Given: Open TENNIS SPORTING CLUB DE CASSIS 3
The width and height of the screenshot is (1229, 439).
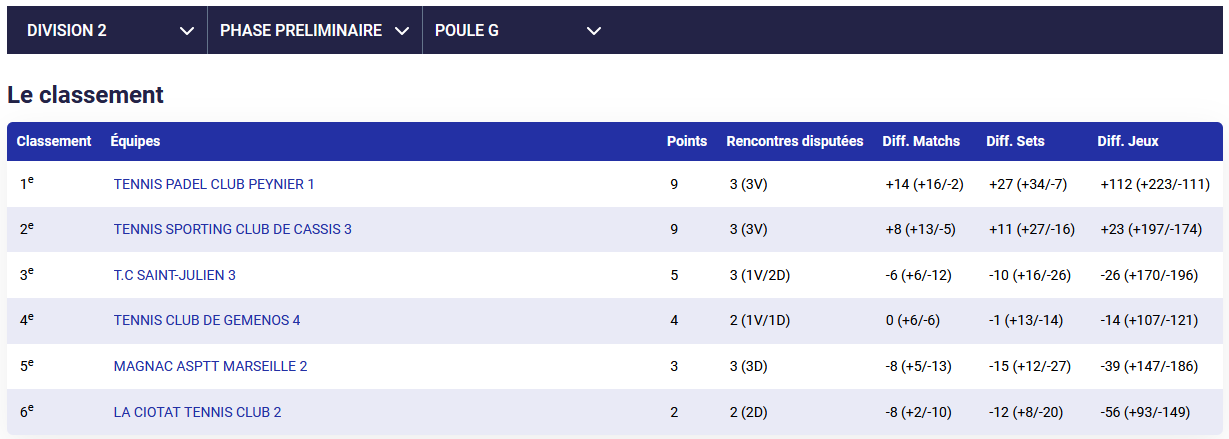Looking at the screenshot, I should (x=233, y=229).
